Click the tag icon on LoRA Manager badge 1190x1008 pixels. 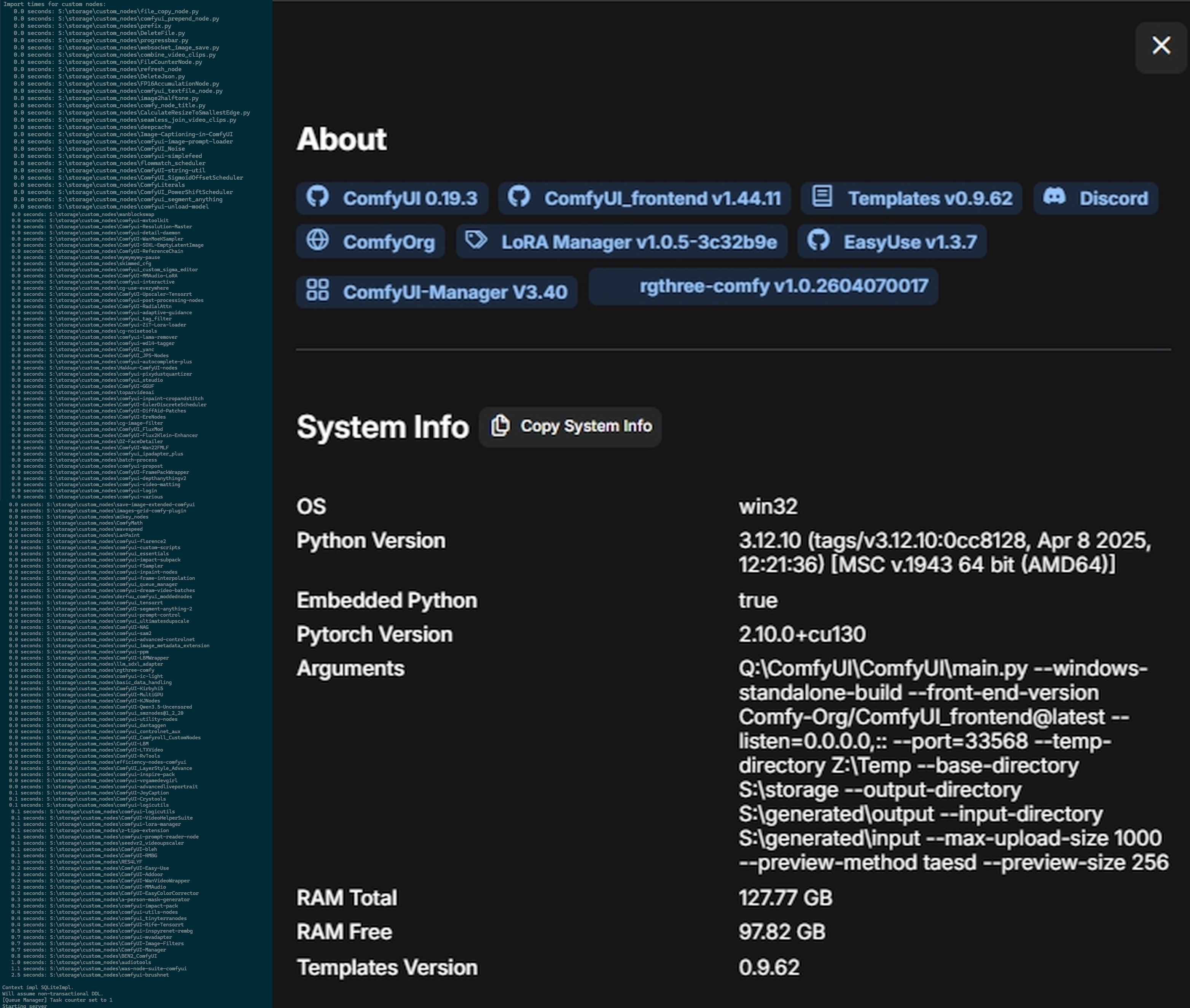pyautogui.click(x=476, y=240)
